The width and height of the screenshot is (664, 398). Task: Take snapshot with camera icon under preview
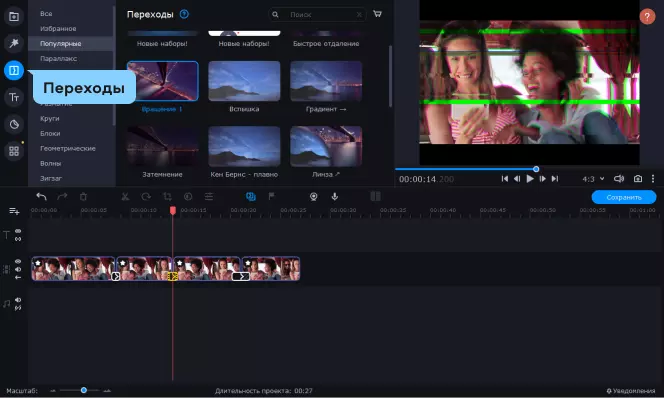(x=638, y=179)
